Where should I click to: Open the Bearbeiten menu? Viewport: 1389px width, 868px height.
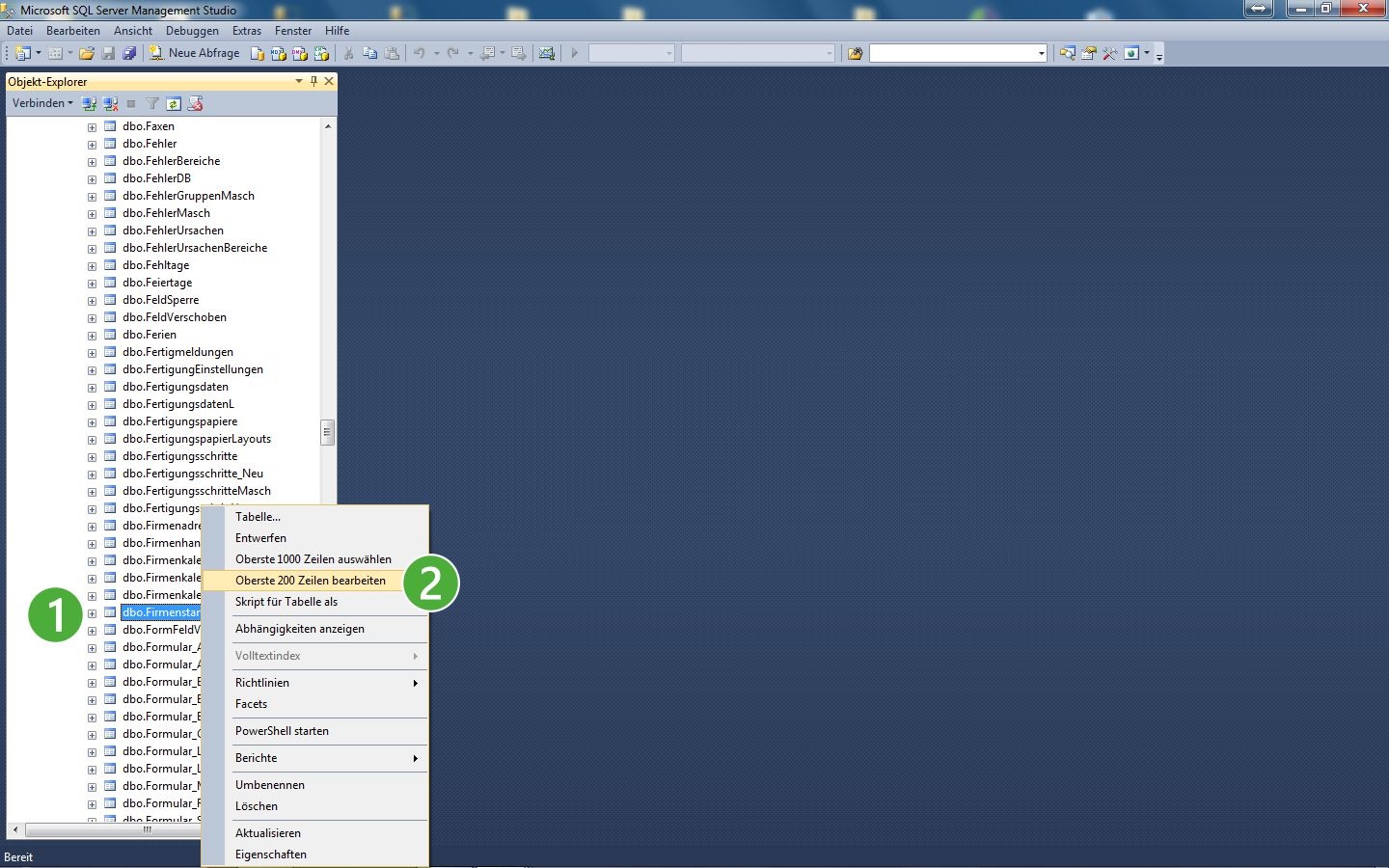click(x=73, y=31)
